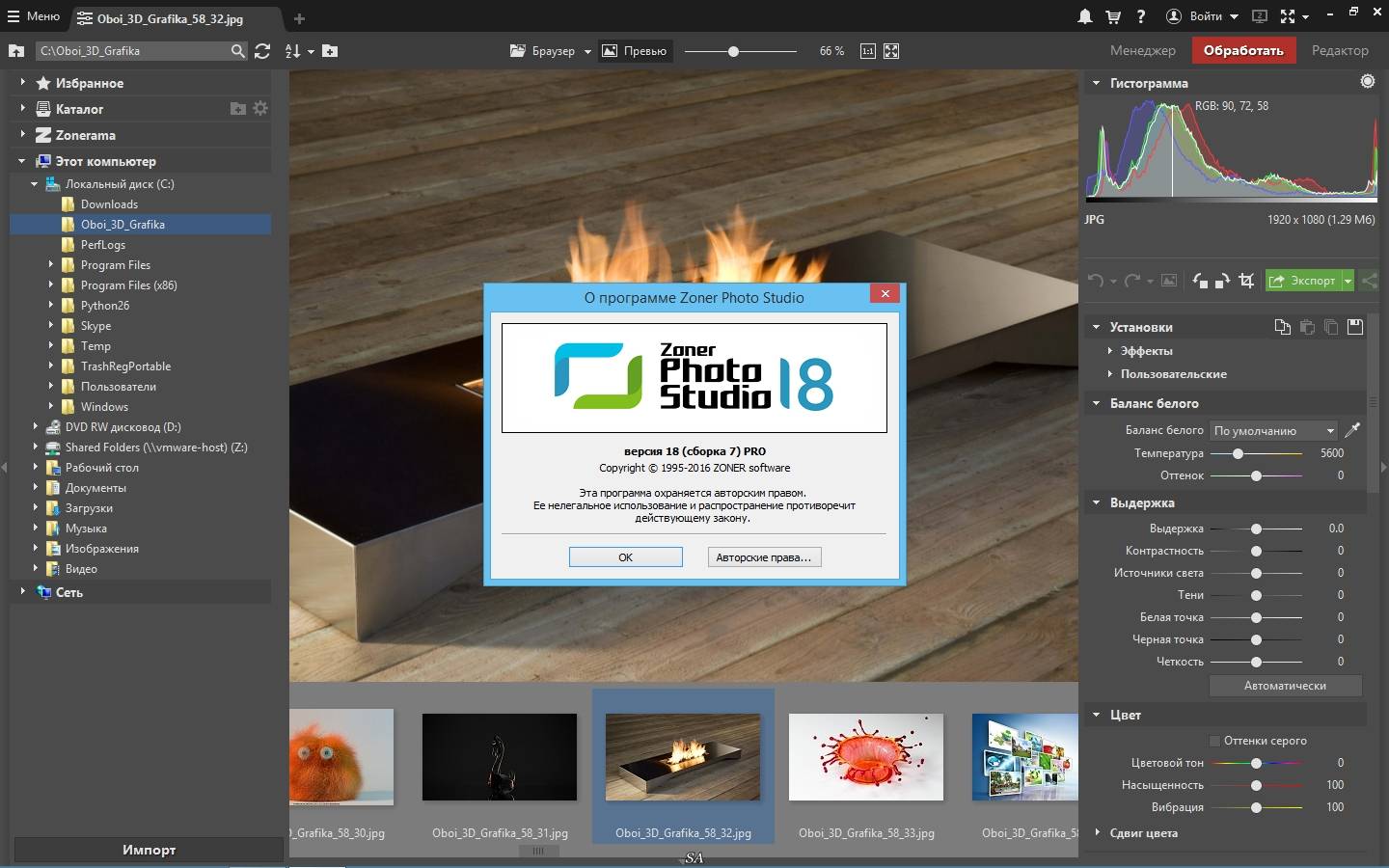1389x868 pixels.
Task: Open catalog settings gear icon
Action: tap(260, 109)
